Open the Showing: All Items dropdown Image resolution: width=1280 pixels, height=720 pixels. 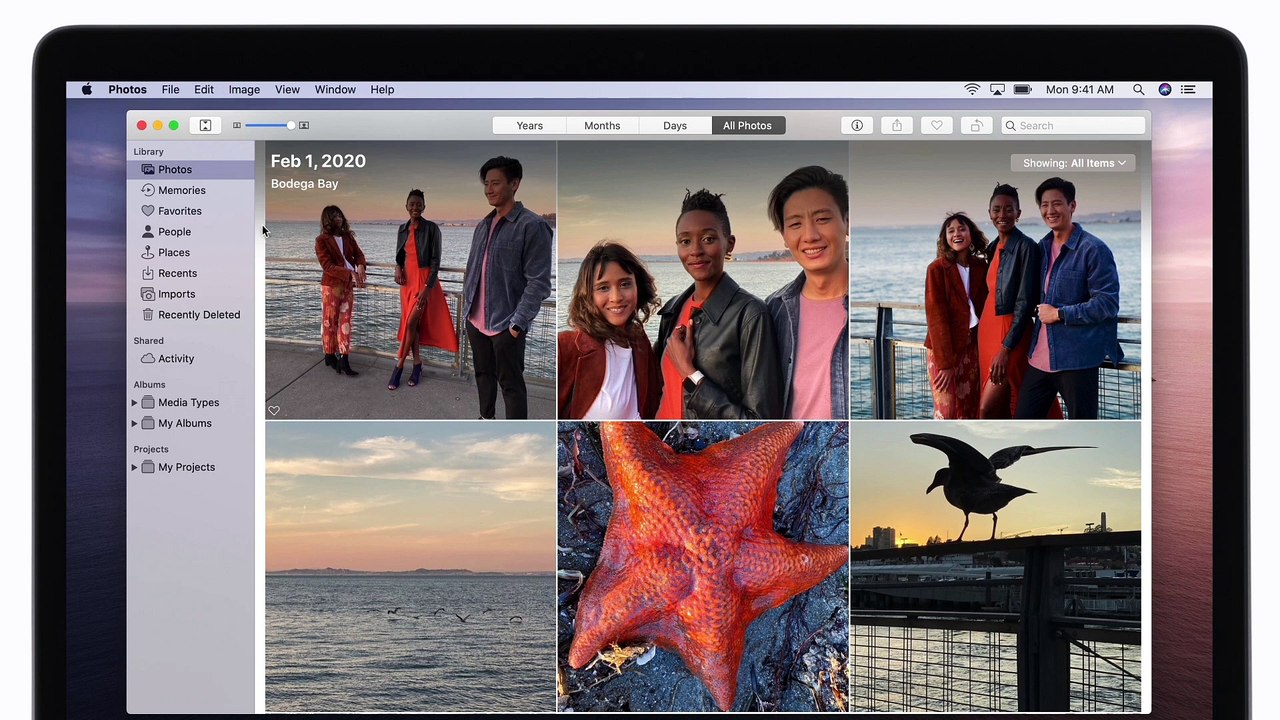pyautogui.click(x=1074, y=163)
